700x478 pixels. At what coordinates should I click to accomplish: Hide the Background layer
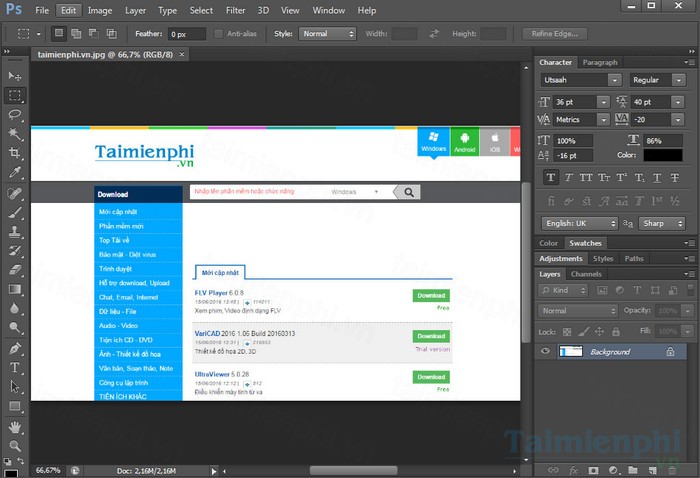(545, 351)
